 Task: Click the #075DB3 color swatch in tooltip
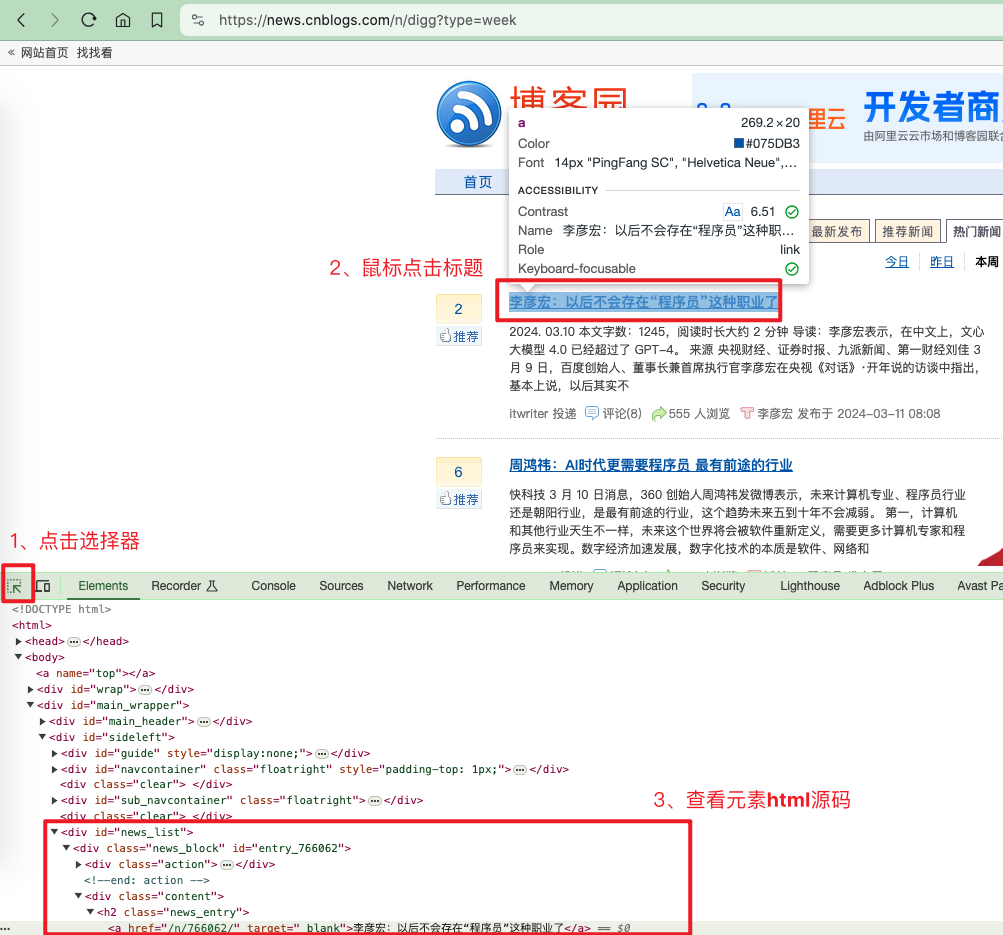738,143
